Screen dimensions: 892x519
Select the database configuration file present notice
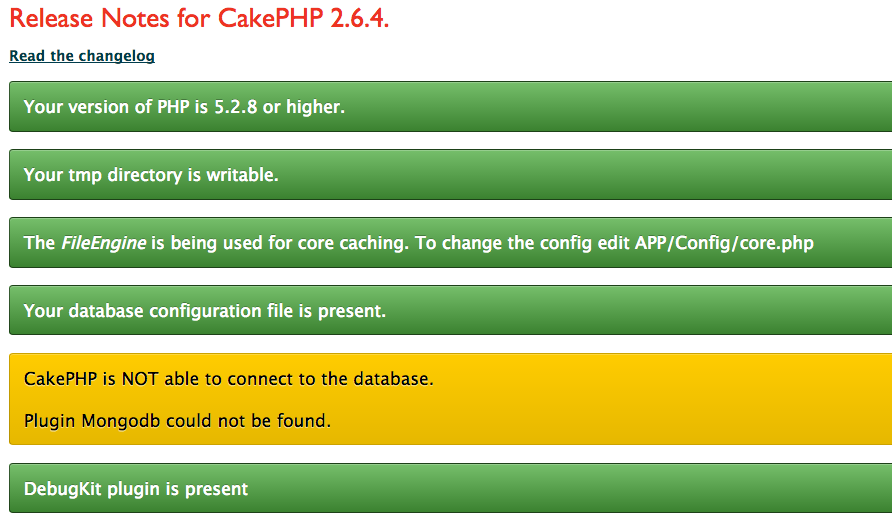tap(451, 310)
